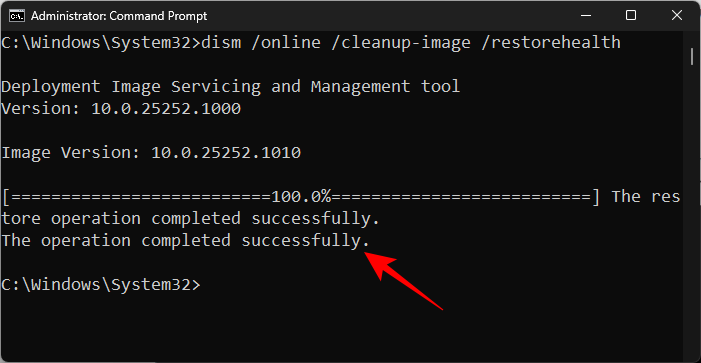Click the last C:\Windows\System32> prompt
This screenshot has width=701, height=363.
[x=101, y=285]
